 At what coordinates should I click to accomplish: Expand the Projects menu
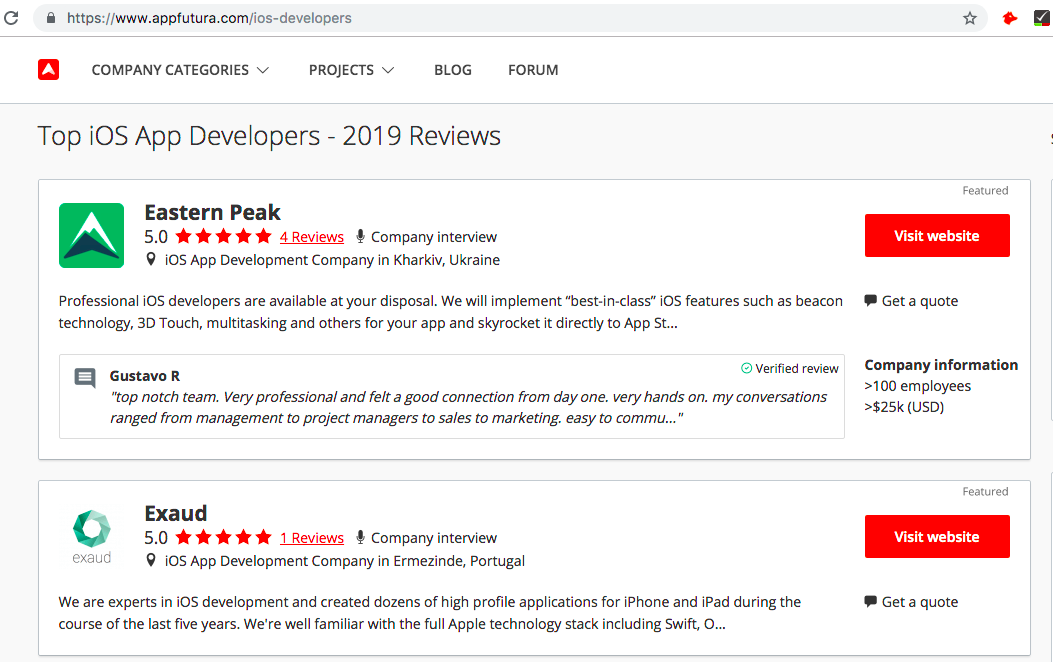(x=351, y=70)
